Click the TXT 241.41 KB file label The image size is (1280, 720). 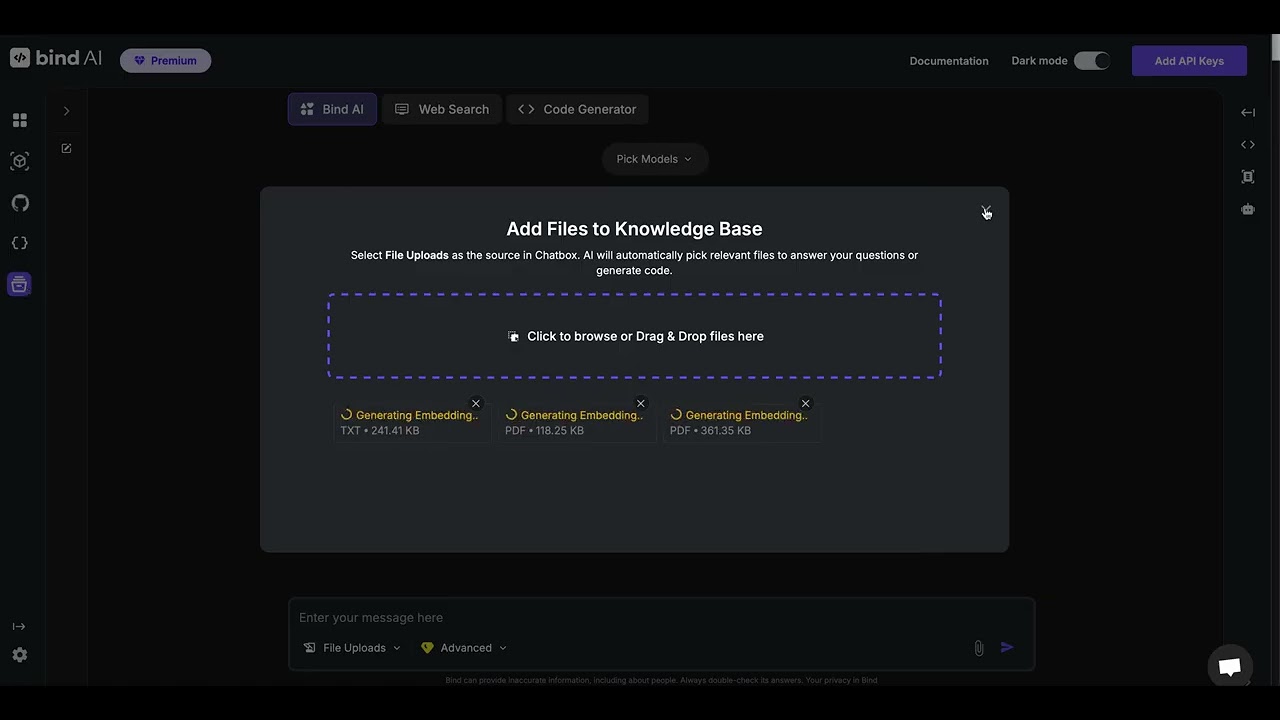coord(380,431)
